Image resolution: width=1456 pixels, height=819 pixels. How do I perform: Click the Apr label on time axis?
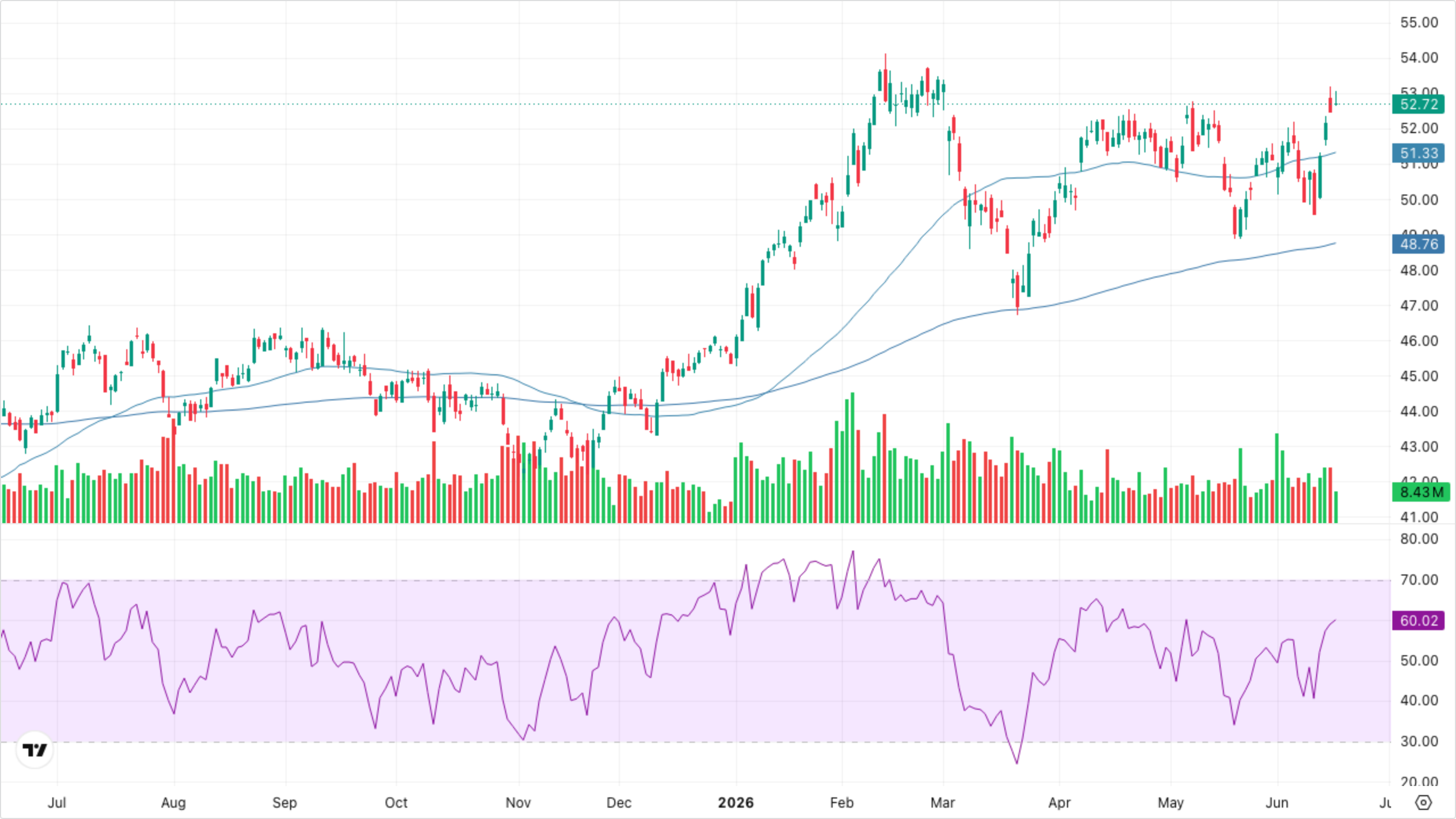point(1060,803)
